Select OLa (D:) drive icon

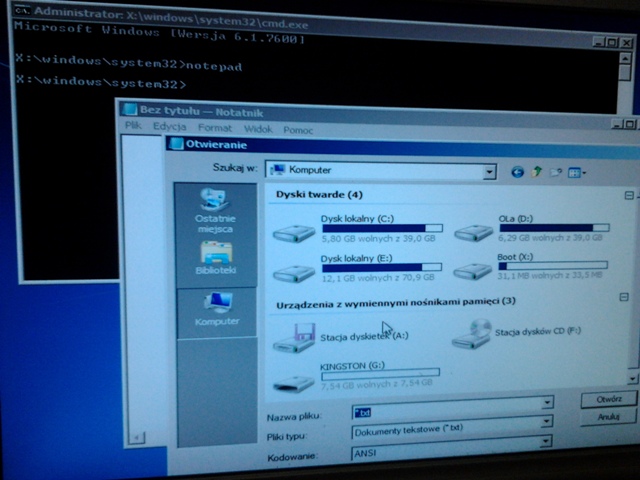tap(473, 233)
